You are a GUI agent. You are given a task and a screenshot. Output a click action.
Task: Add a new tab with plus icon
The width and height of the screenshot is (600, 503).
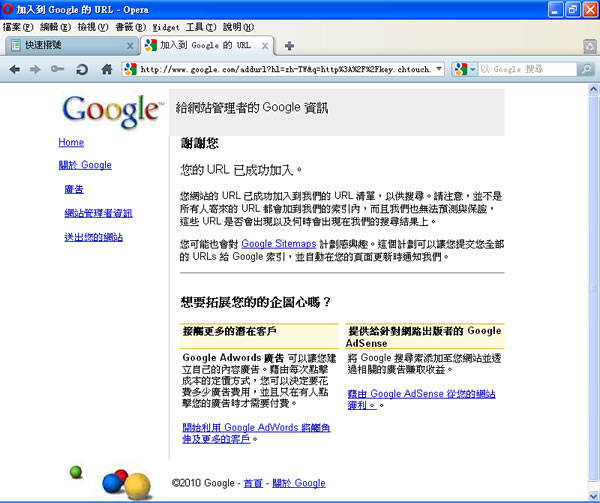coord(289,46)
